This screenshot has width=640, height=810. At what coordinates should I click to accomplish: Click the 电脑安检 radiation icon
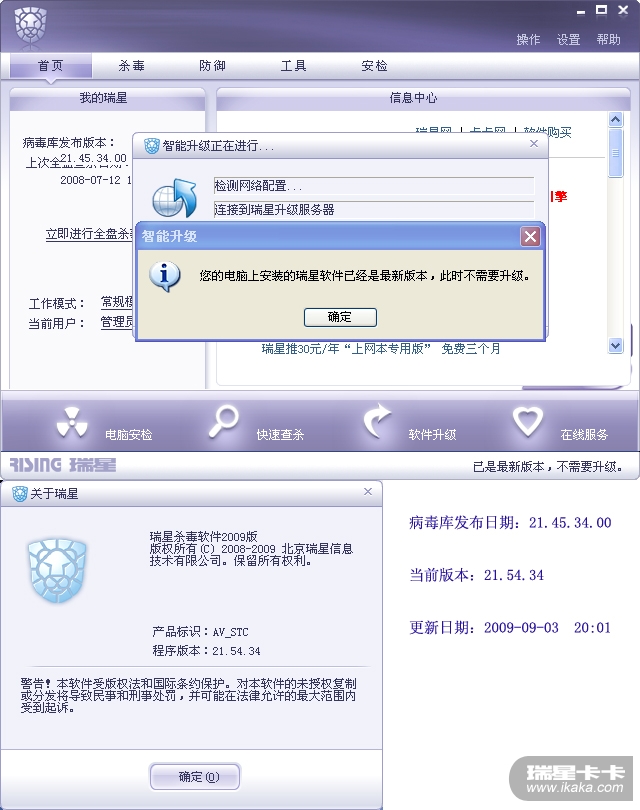tap(72, 422)
